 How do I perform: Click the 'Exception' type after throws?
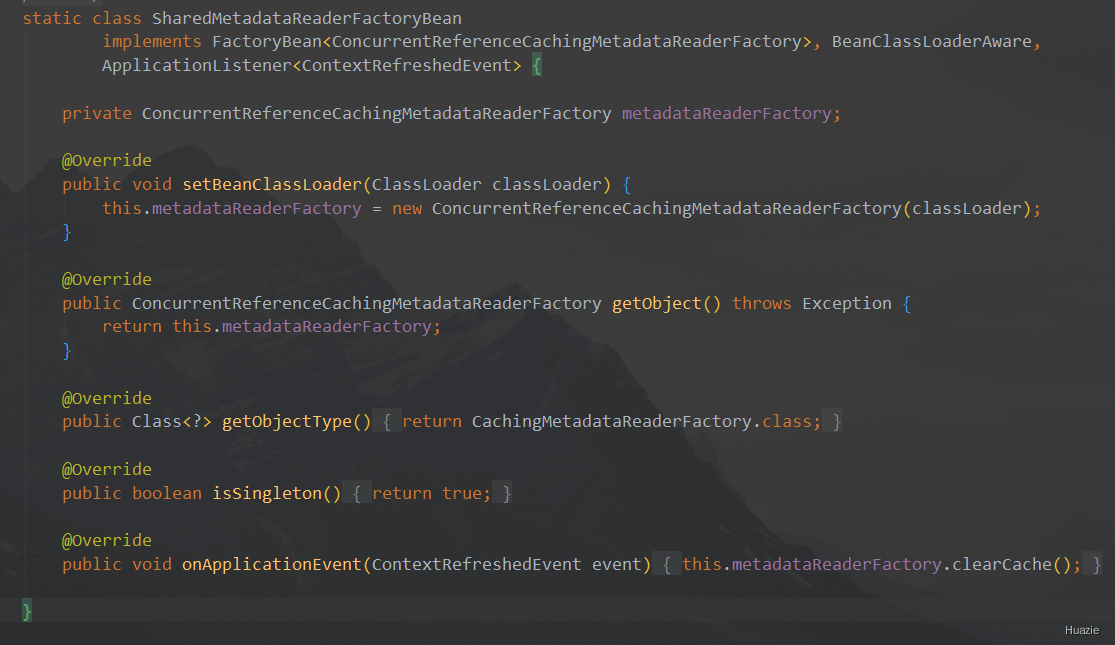(847, 304)
